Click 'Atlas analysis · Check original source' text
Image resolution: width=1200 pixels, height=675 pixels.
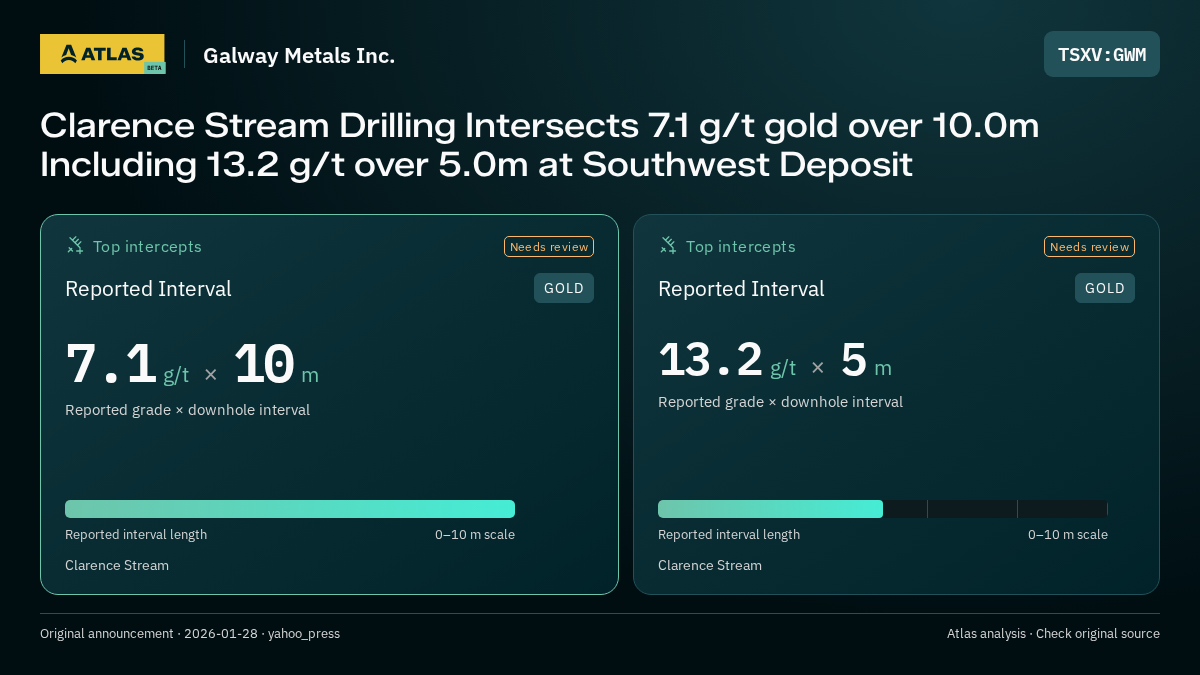coord(1053,633)
